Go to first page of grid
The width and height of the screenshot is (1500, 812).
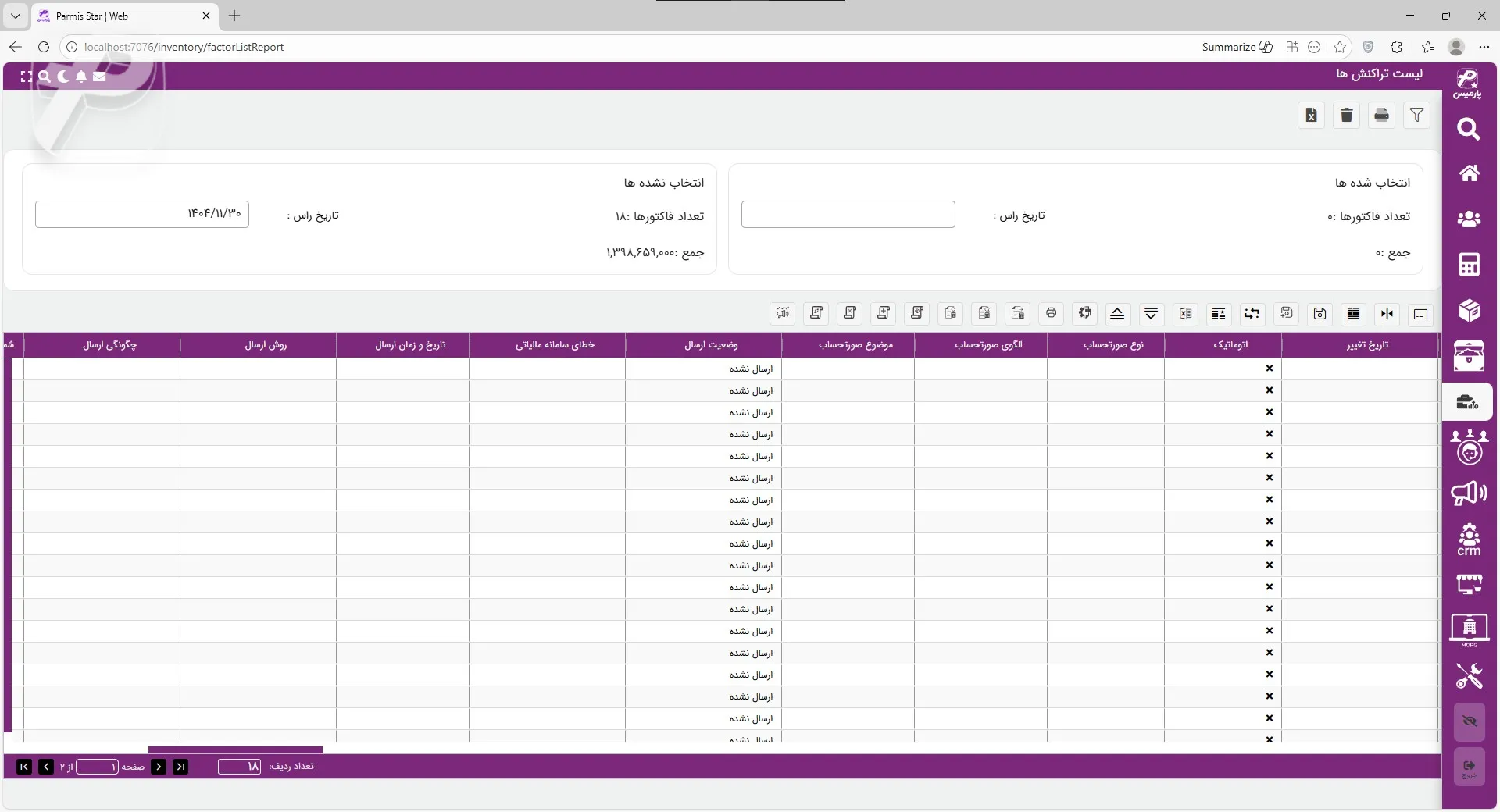pos(180,767)
